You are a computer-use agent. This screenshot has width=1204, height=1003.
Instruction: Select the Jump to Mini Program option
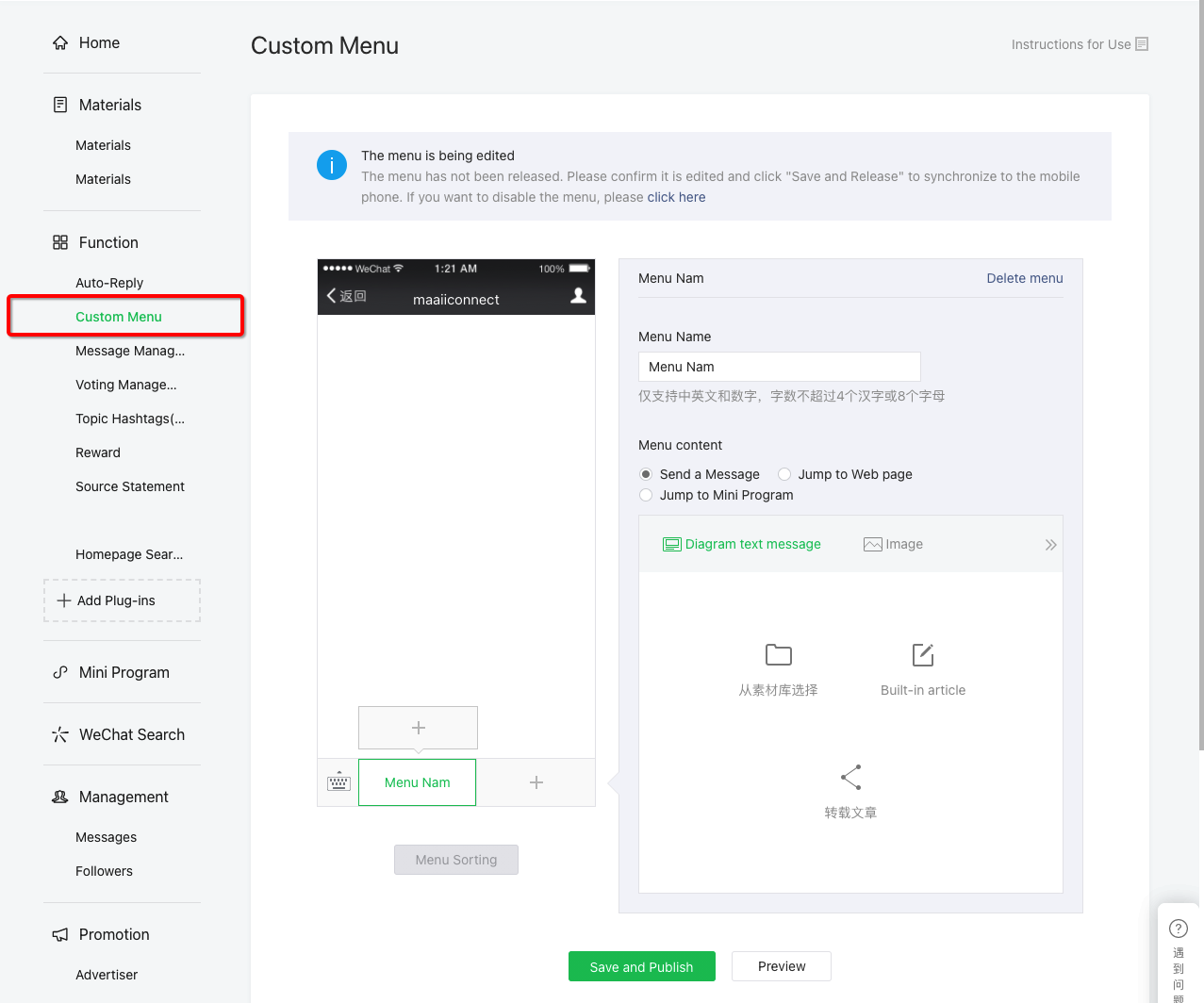point(646,495)
